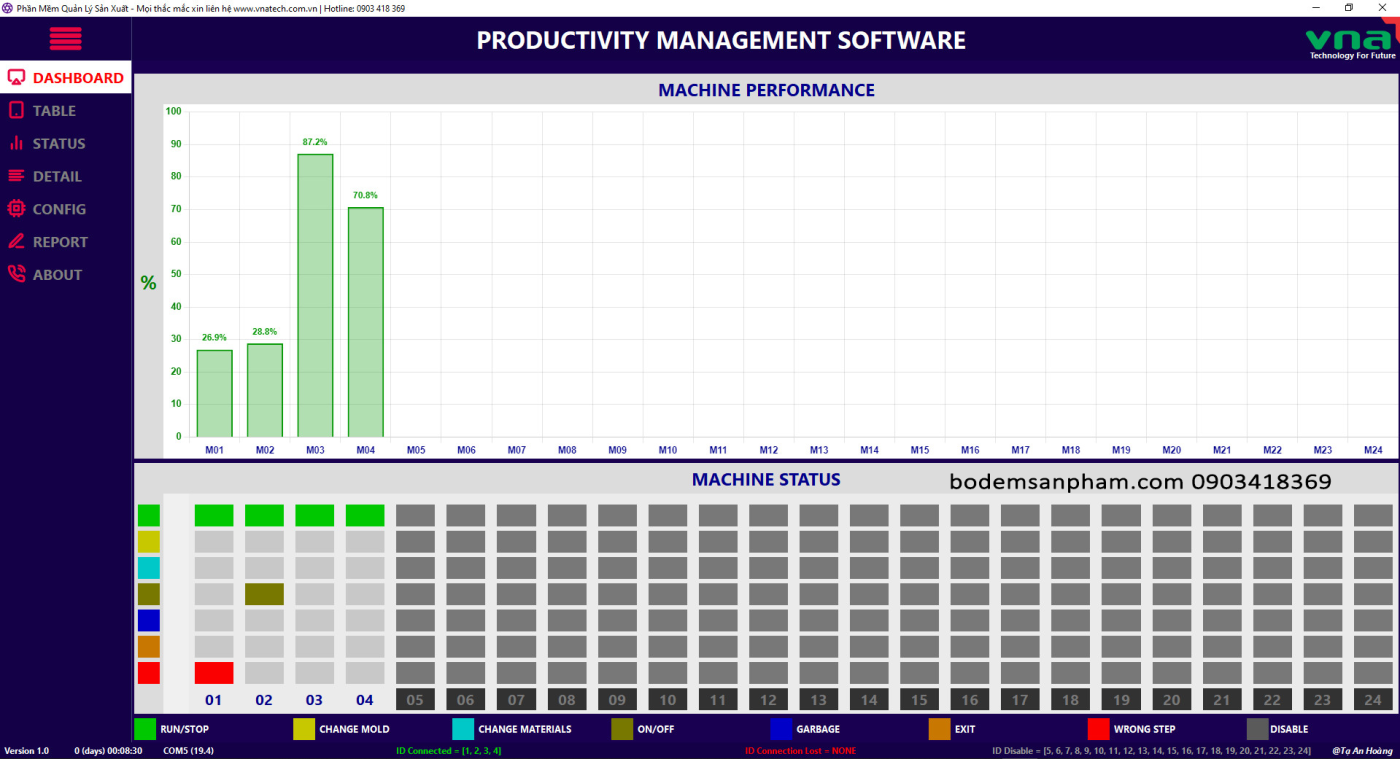Select disabled machine 24 label
Screen dimensions: 1400x759
pos(1373,700)
